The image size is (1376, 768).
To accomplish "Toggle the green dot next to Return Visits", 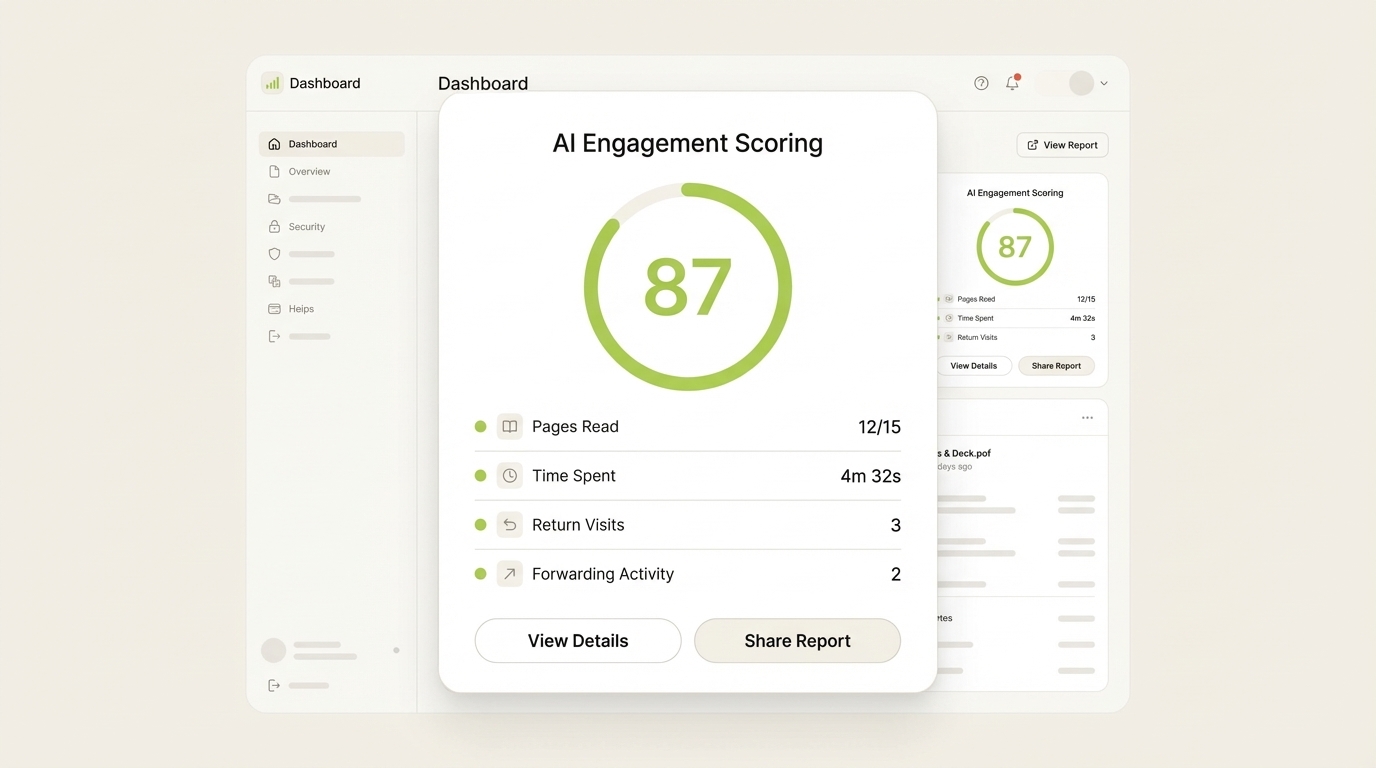I will pyautogui.click(x=480, y=524).
